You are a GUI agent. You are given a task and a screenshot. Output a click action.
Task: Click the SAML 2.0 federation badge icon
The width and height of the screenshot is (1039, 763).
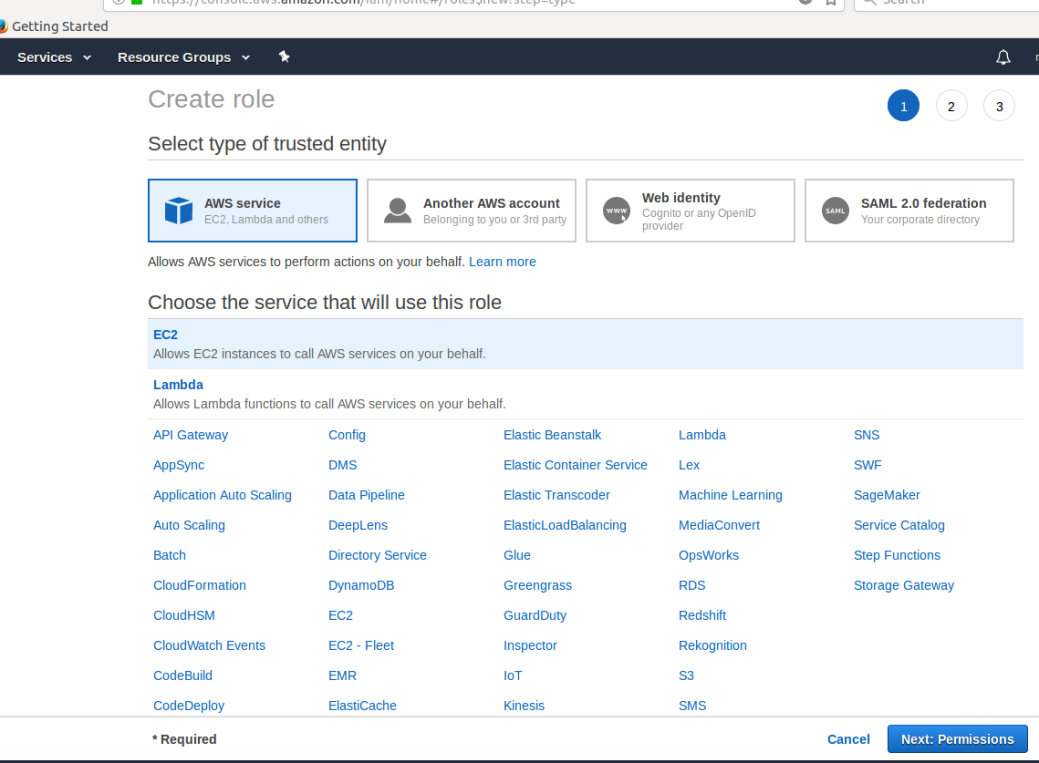835,211
